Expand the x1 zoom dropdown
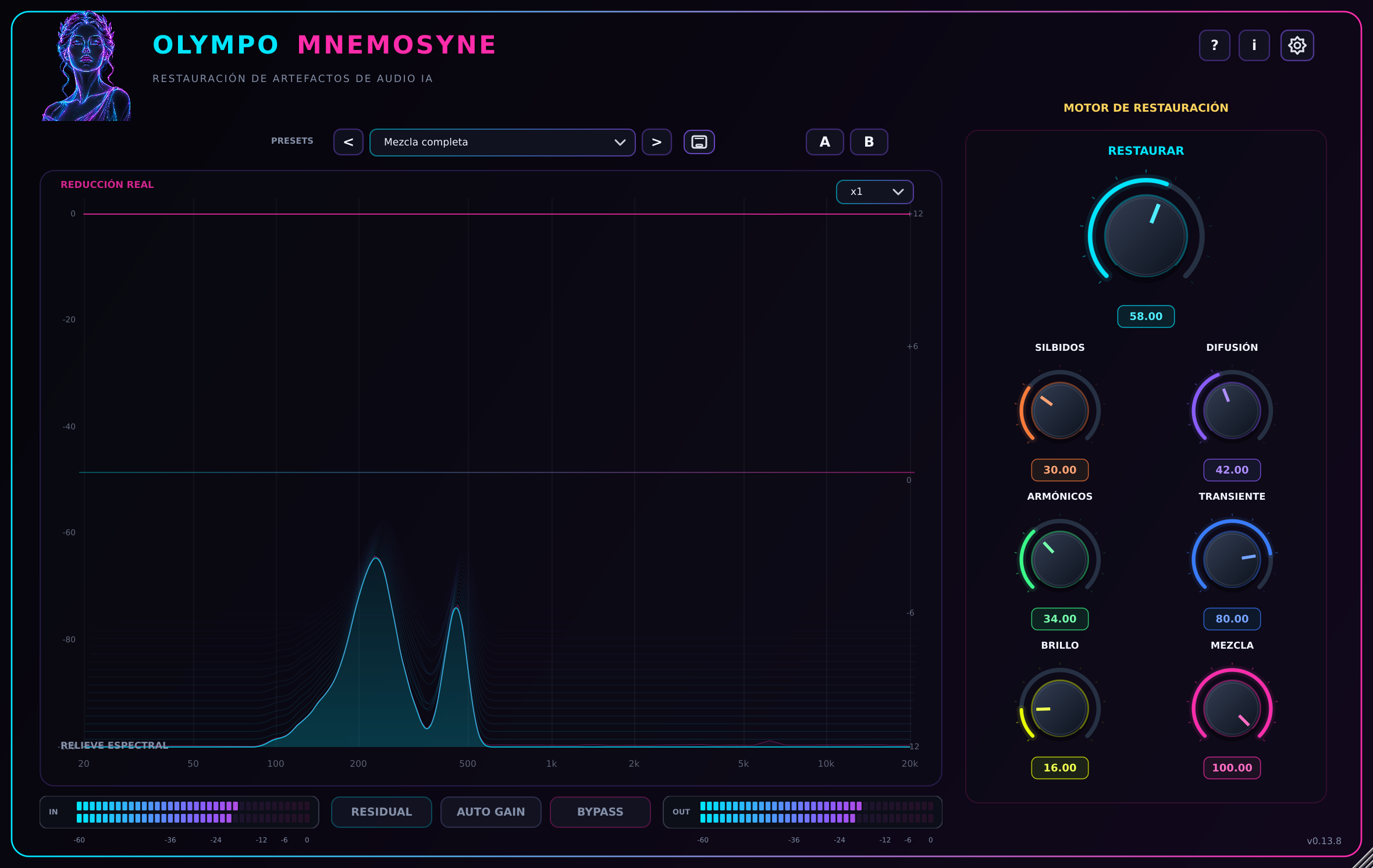 tap(874, 191)
